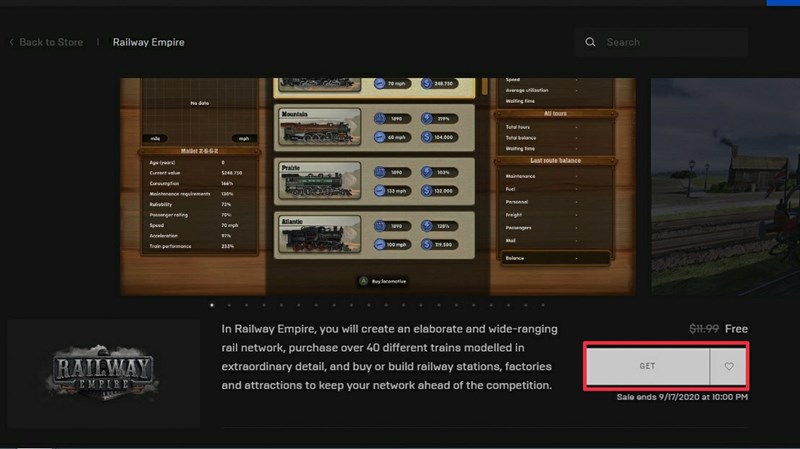Image resolution: width=800 pixels, height=449 pixels.
Task: Click the magnifying glass search icon
Action: pos(590,42)
